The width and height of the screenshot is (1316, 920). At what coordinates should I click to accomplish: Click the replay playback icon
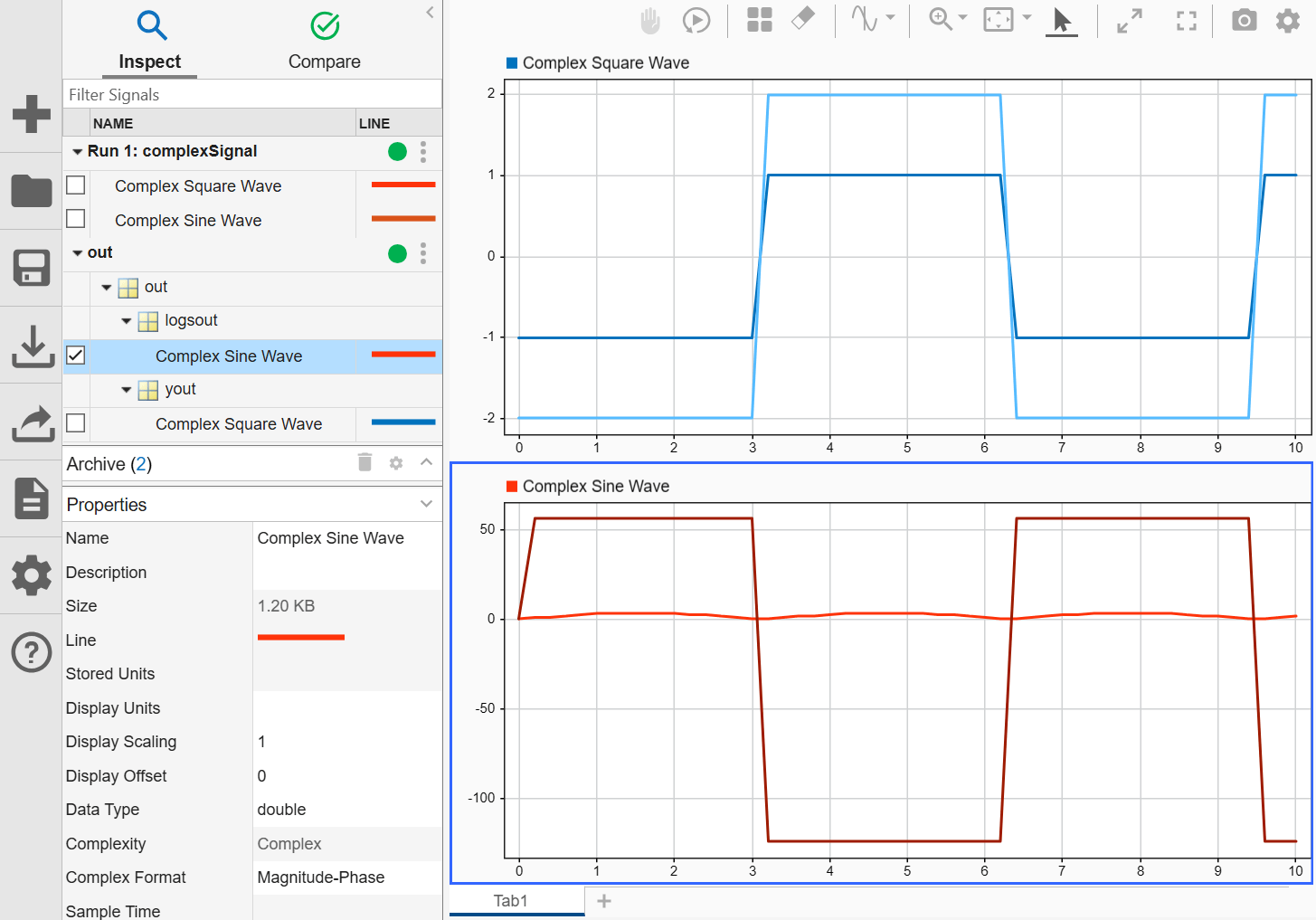(696, 20)
